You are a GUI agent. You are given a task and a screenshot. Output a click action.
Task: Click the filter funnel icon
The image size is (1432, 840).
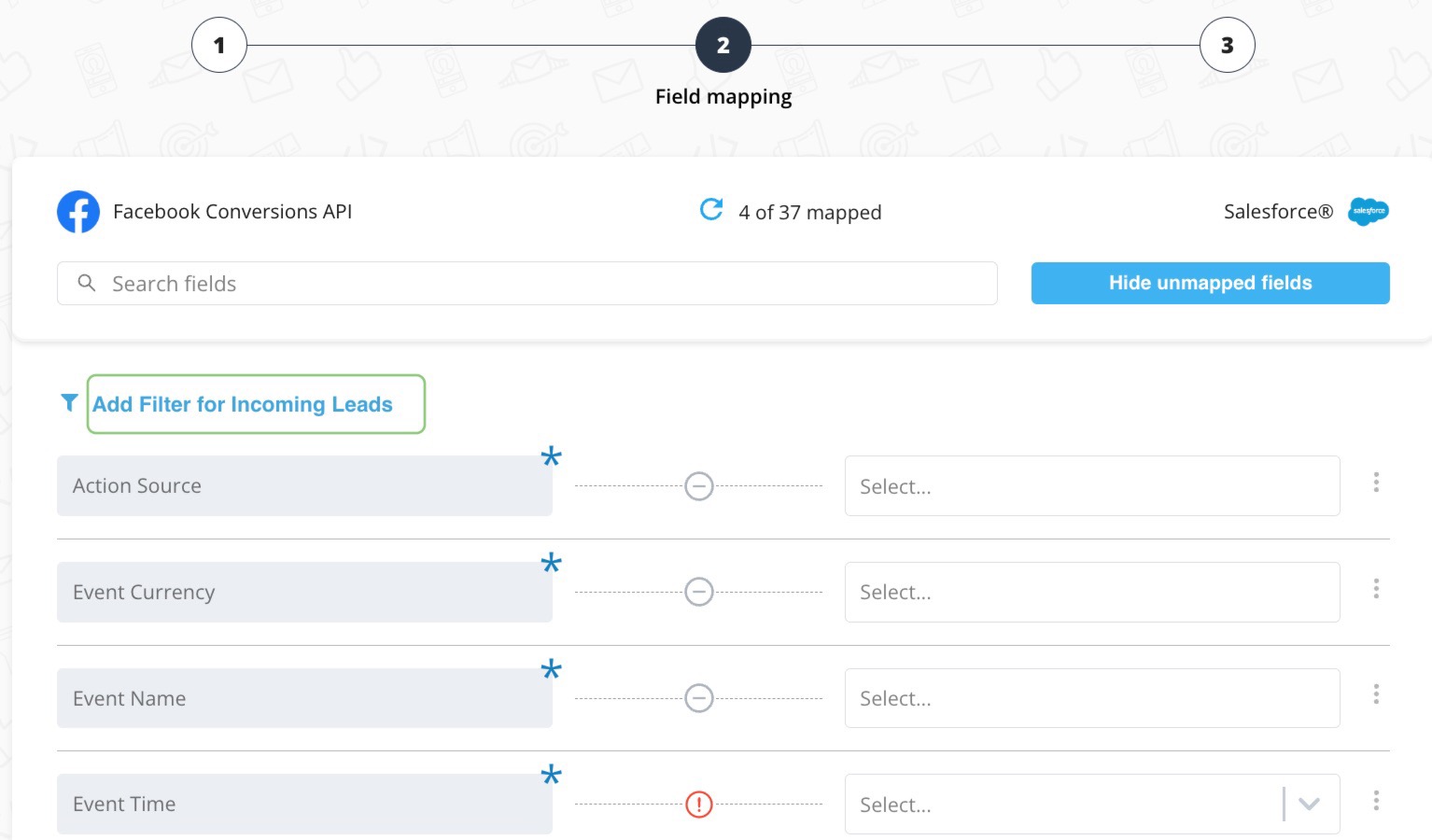[69, 402]
